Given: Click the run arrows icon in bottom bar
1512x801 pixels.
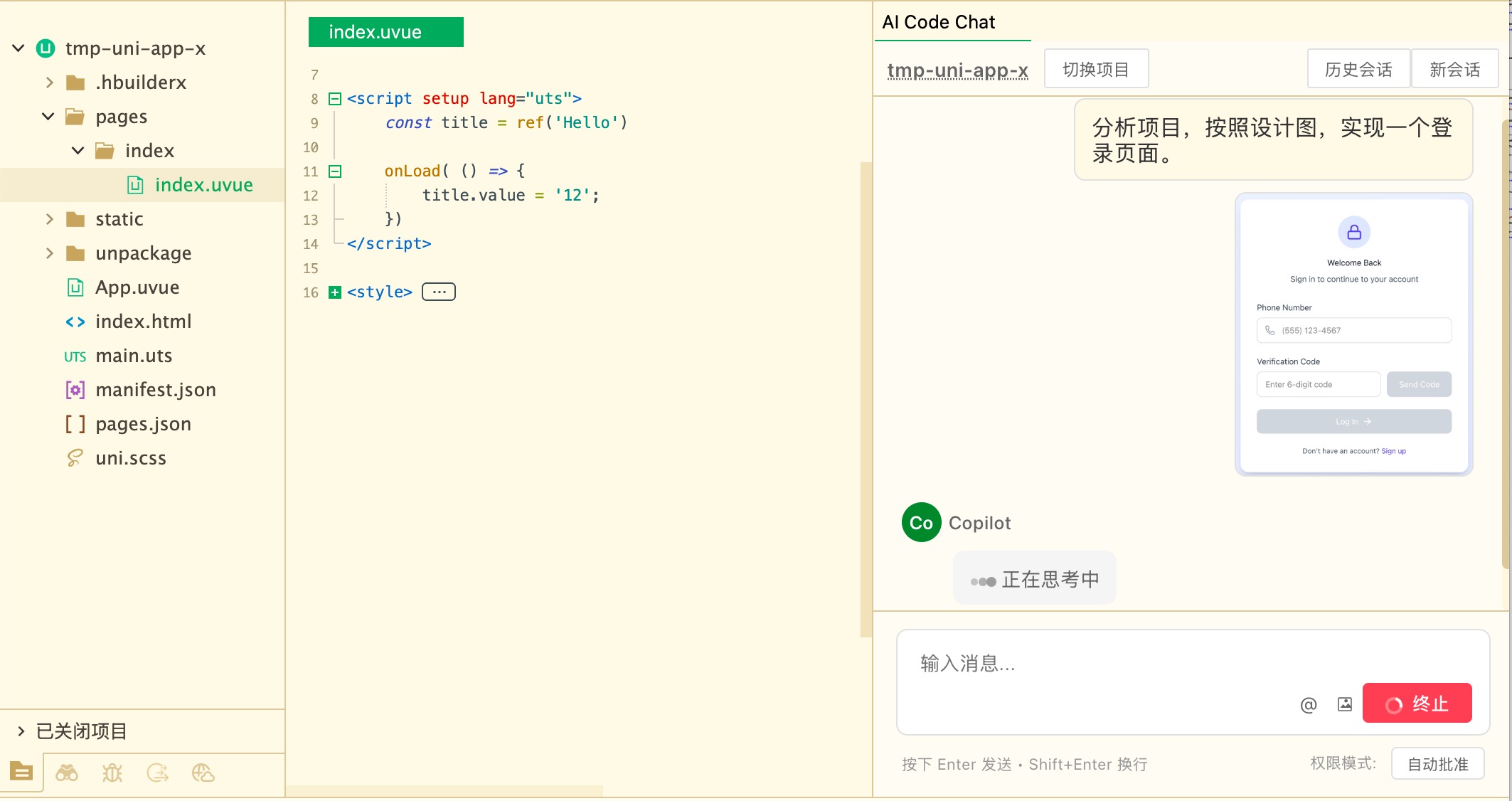Looking at the screenshot, I should pos(158,773).
